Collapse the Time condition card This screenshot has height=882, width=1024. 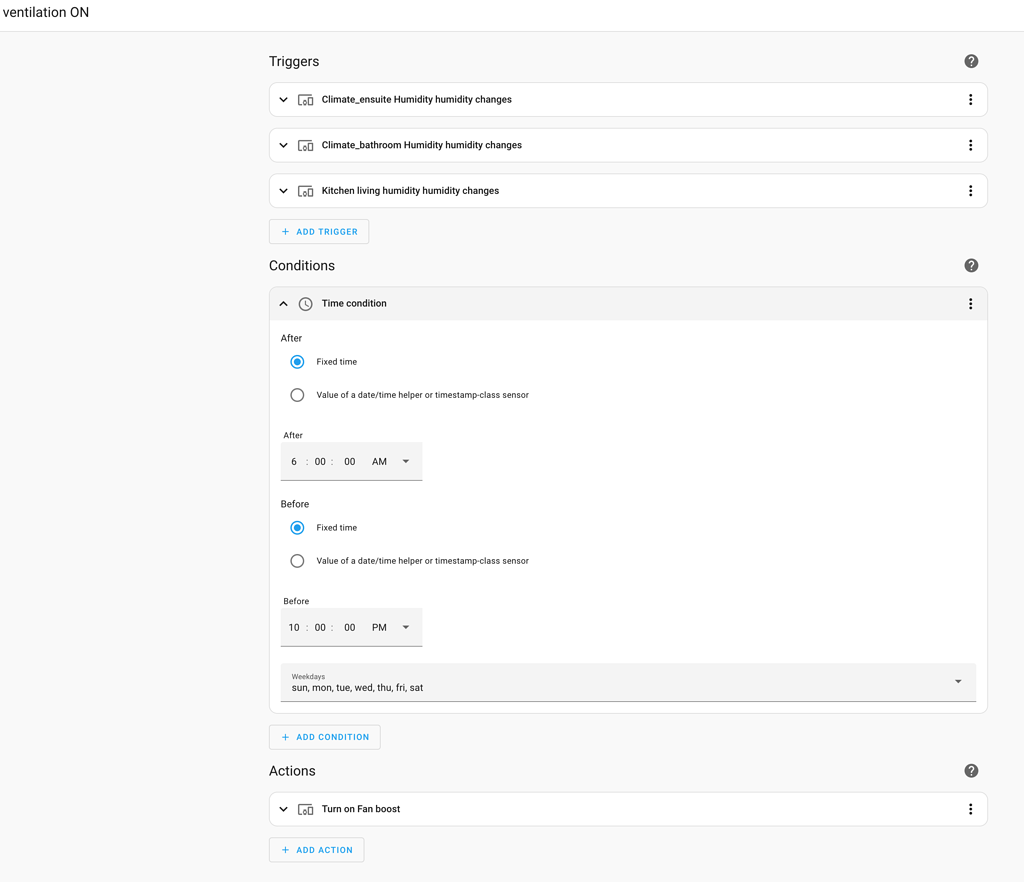[283, 303]
